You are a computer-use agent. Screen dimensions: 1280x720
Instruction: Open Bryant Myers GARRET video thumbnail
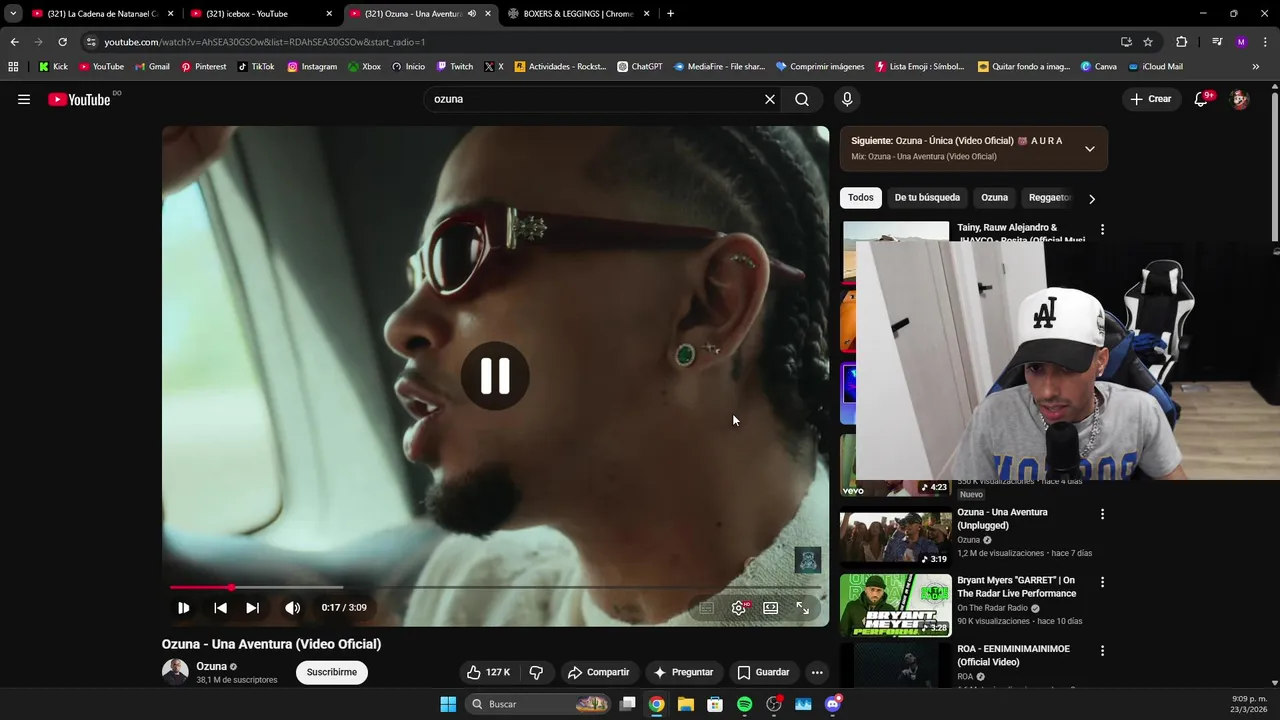(x=896, y=605)
